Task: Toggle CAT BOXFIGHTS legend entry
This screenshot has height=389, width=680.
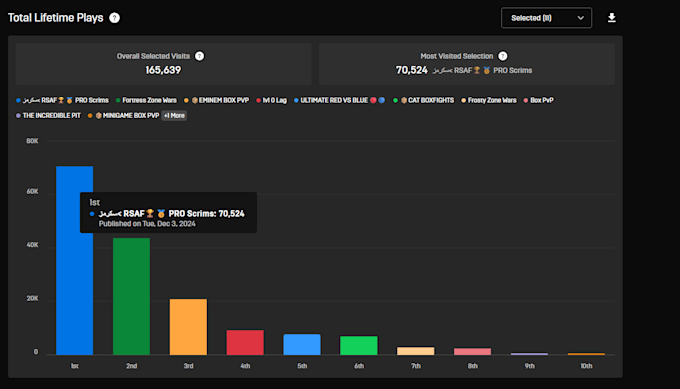Action: coord(423,100)
